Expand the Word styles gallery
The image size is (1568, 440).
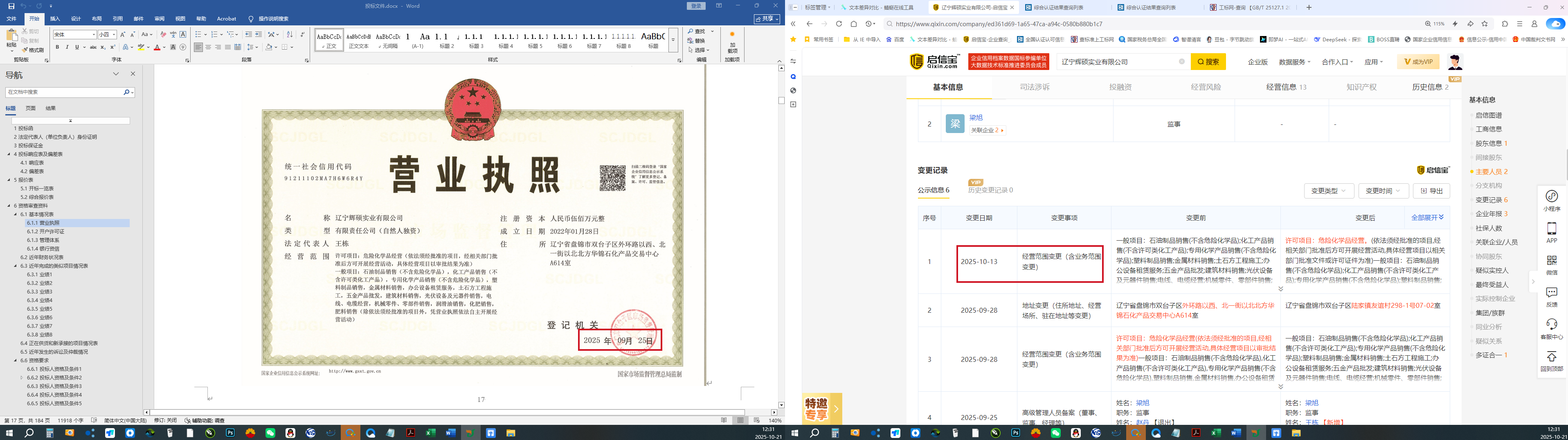(x=673, y=40)
